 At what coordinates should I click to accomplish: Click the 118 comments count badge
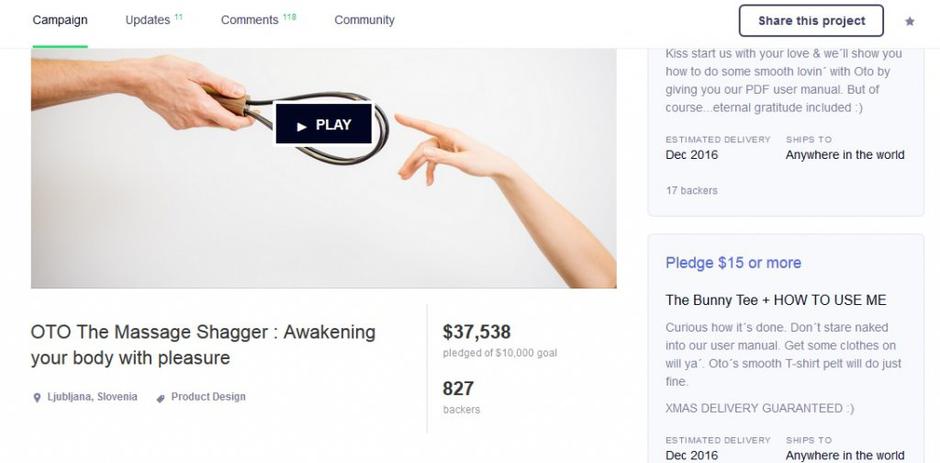[x=289, y=16]
